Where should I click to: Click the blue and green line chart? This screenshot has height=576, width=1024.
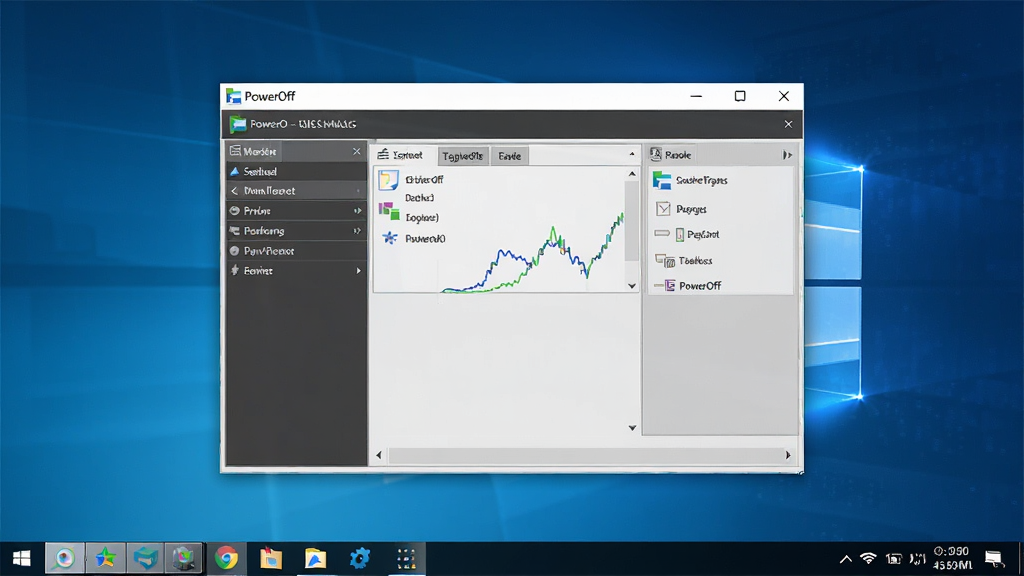click(x=533, y=253)
